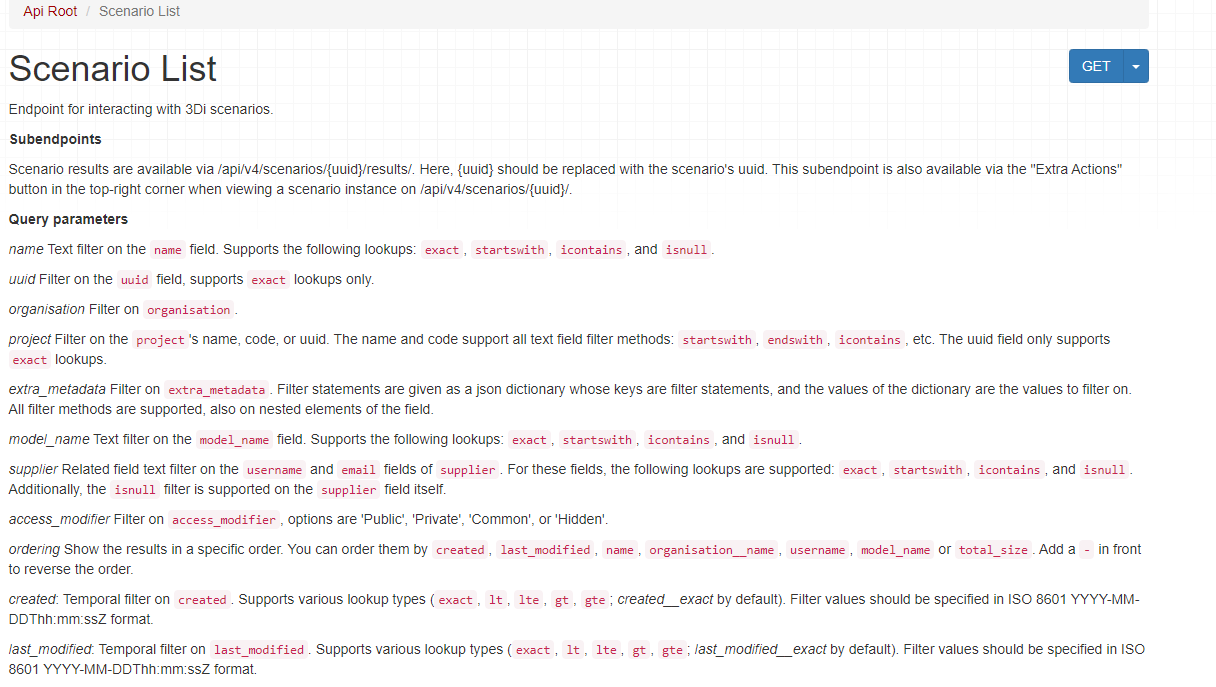Click 'created' code tag in the ordering row
The width and height of the screenshot is (1216, 687).
[461, 550]
